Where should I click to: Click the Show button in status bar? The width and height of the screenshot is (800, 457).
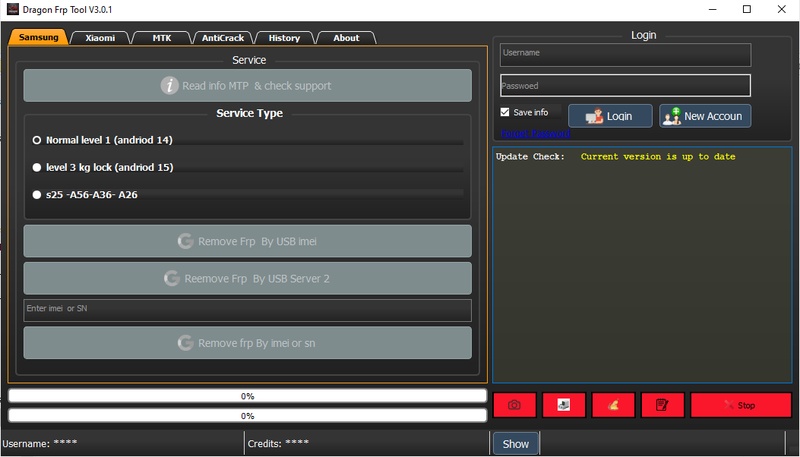(x=515, y=444)
